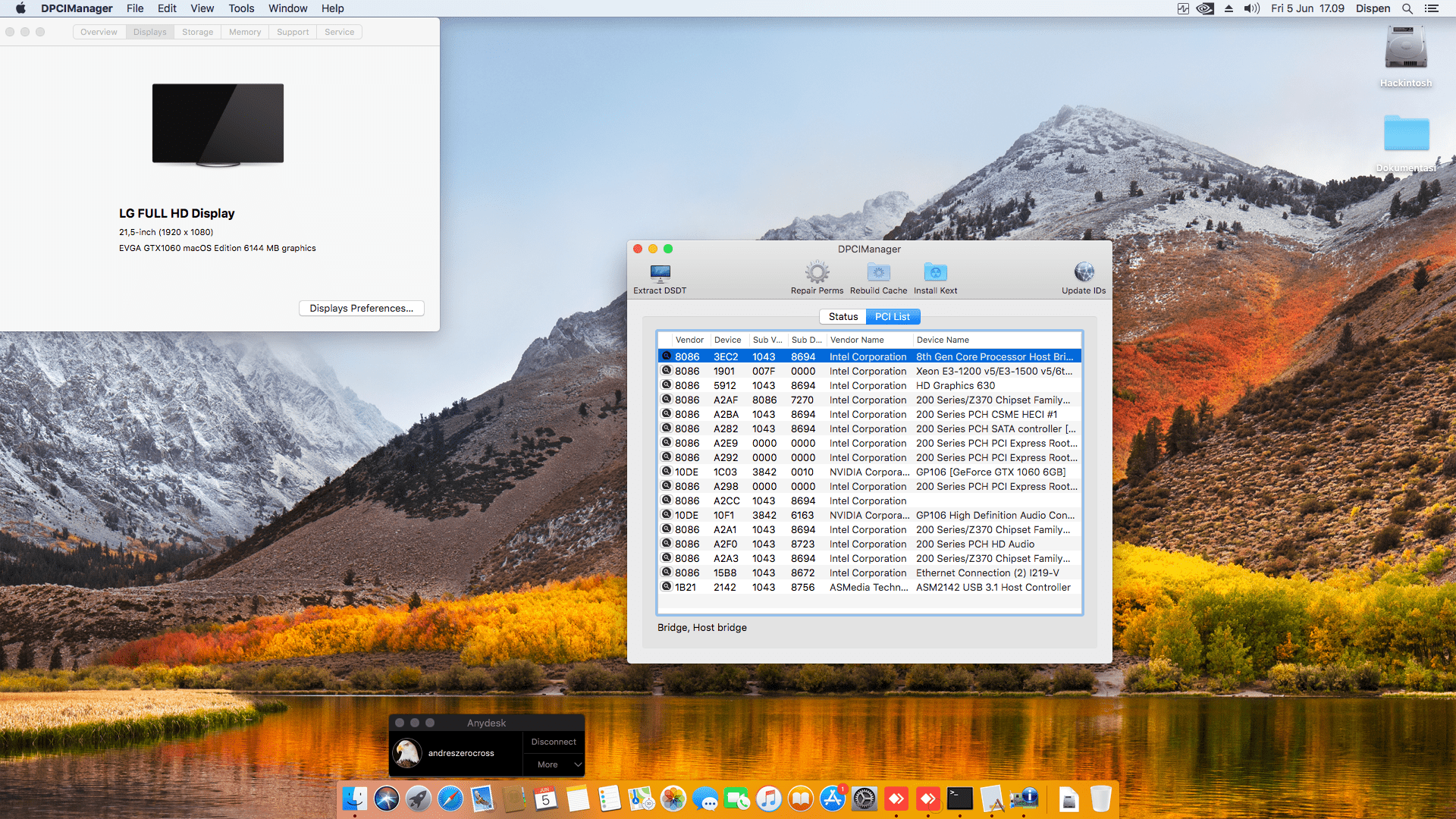1456x819 pixels.
Task: Open the Notification Center list icon
Action: 1431,8
